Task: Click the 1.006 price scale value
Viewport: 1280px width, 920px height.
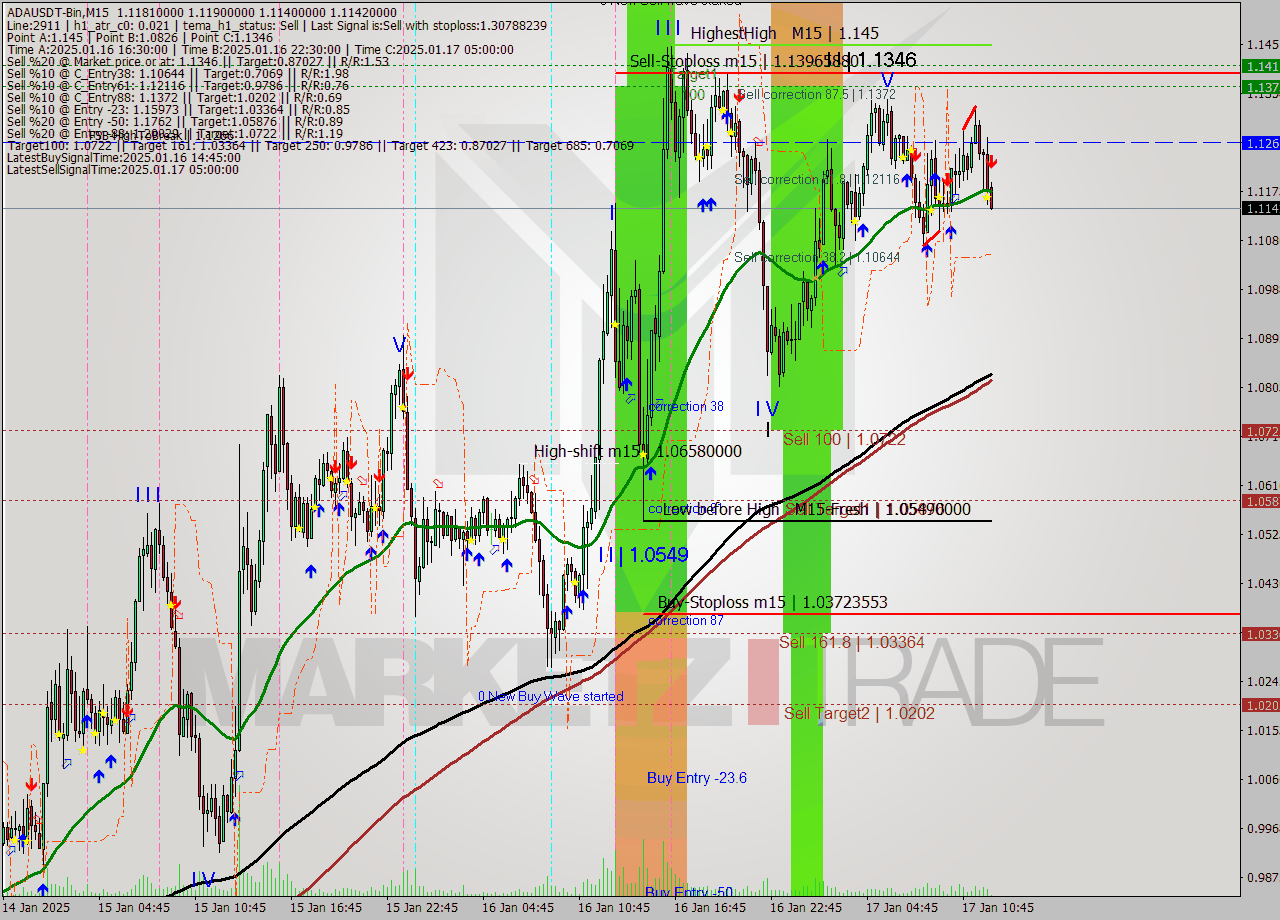Action: [x=1262, y=779]
